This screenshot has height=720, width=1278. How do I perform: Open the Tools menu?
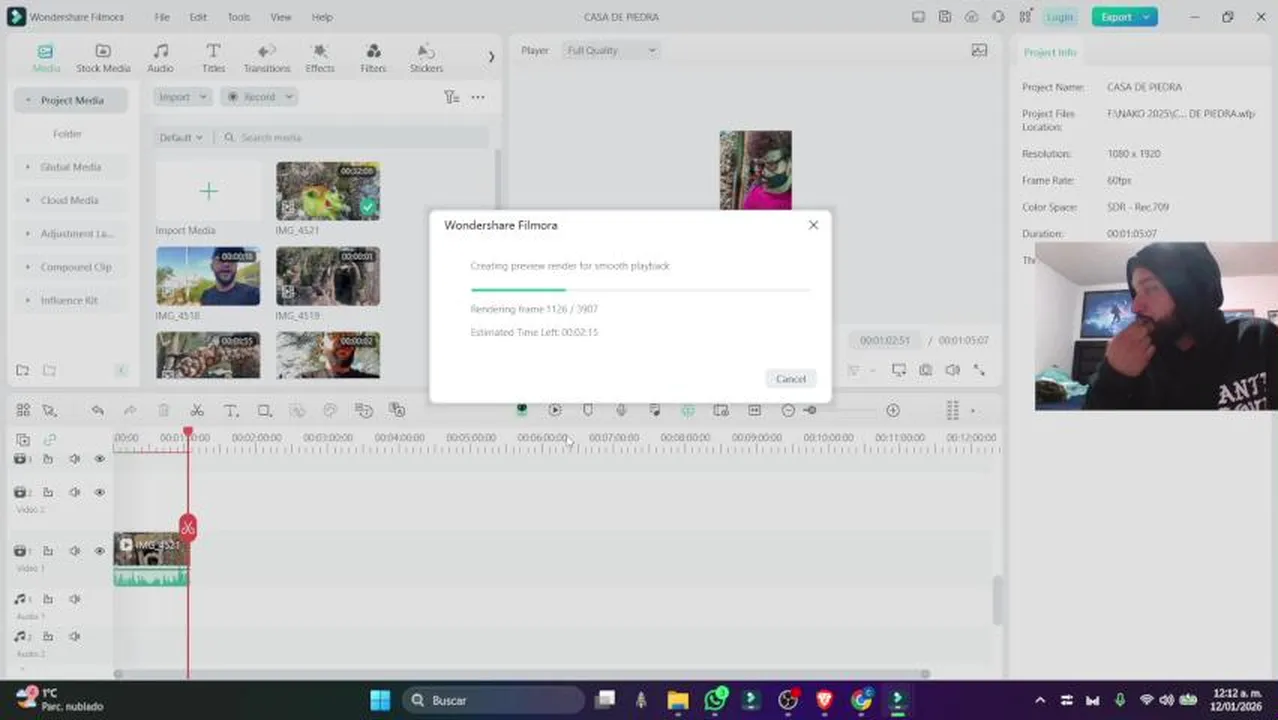(x=239, y=17)
